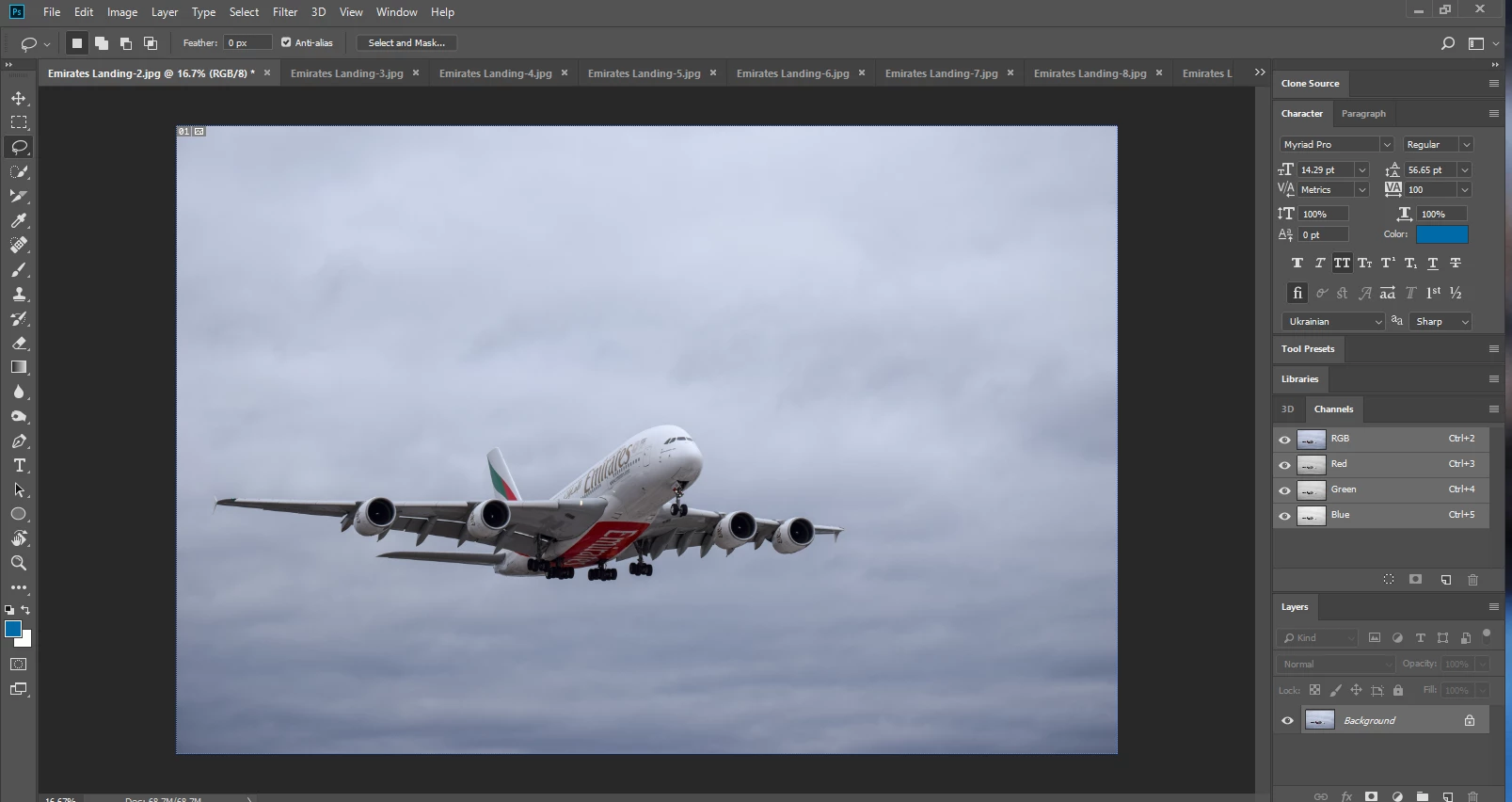Swap foreground and background colors
Viewport: 1512px width, 802px height.
[26, 610]
